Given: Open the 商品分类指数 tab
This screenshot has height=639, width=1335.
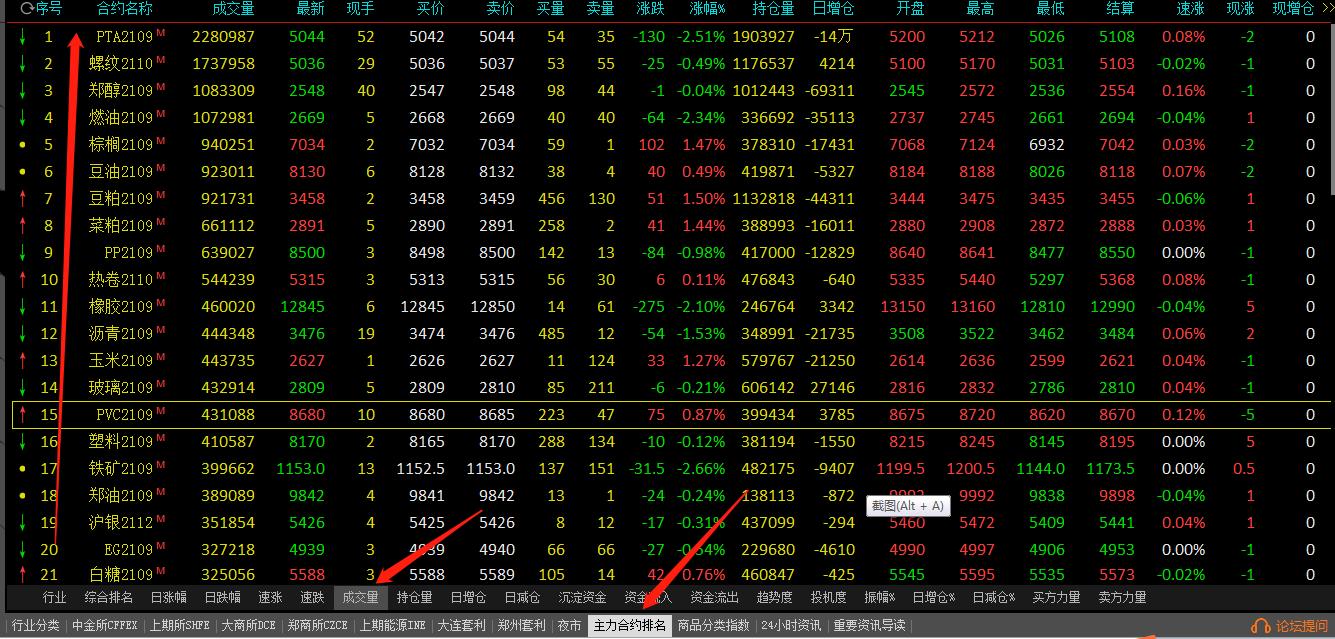Looking at the screenshot, I should coord(713,626).
